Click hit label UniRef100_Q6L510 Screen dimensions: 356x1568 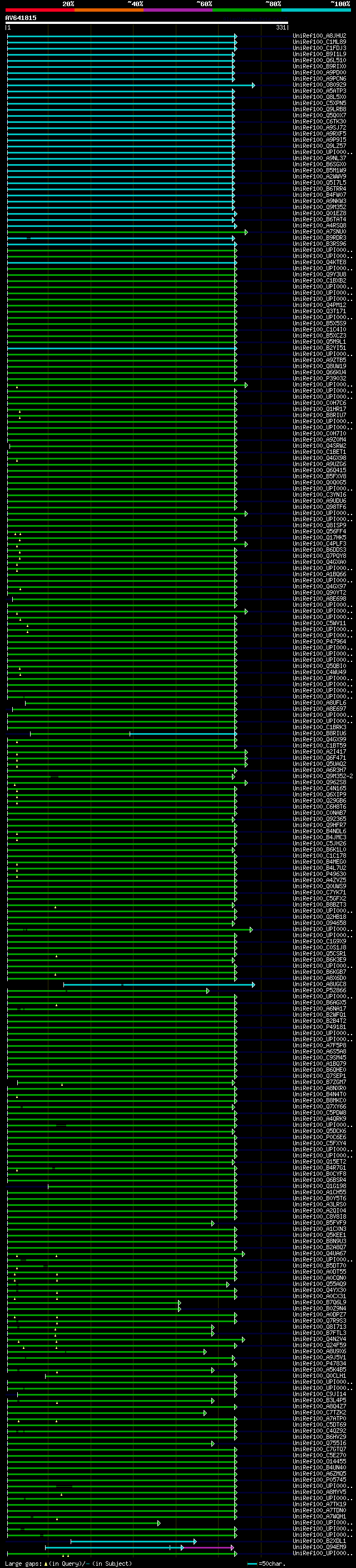point(319,60)
